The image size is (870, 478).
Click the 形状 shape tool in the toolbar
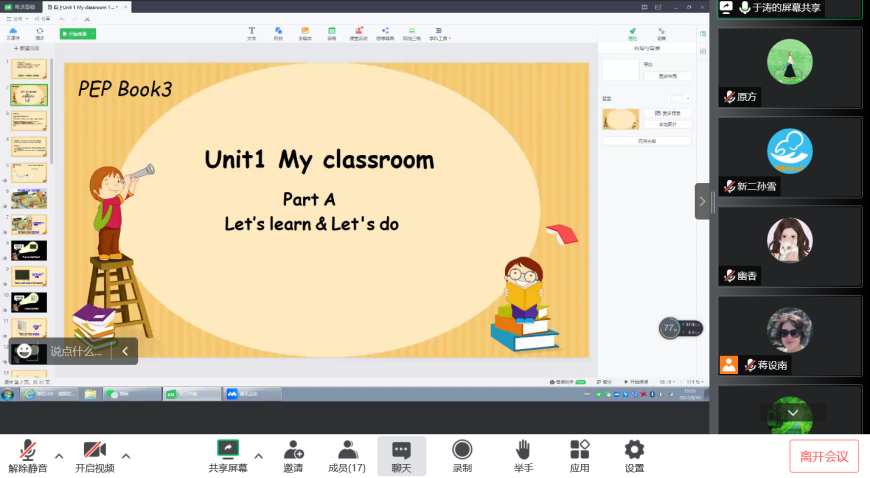[x=278, y=33]
